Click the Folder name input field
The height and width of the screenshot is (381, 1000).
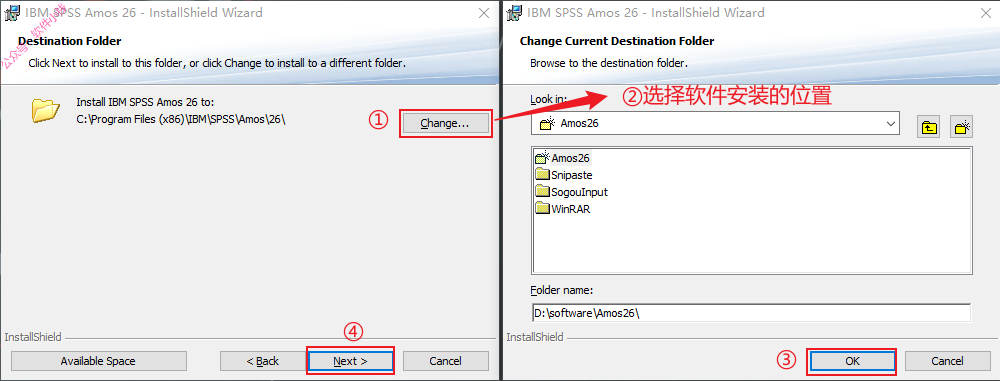[x=751, y=313]
